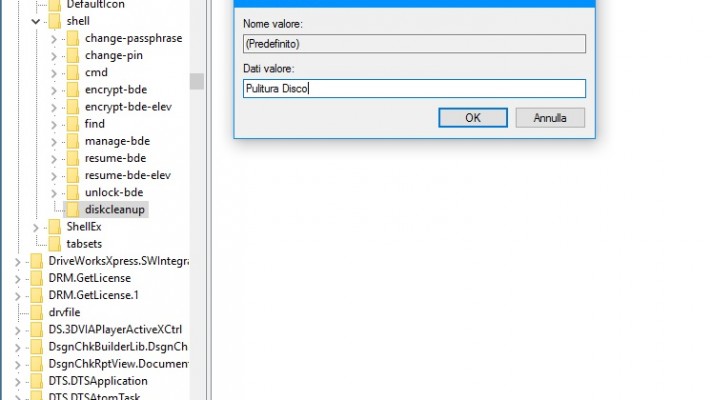Expand the find key
This screenshot has height=400, width=712.
pyautogui.click(x=54, y=125)
